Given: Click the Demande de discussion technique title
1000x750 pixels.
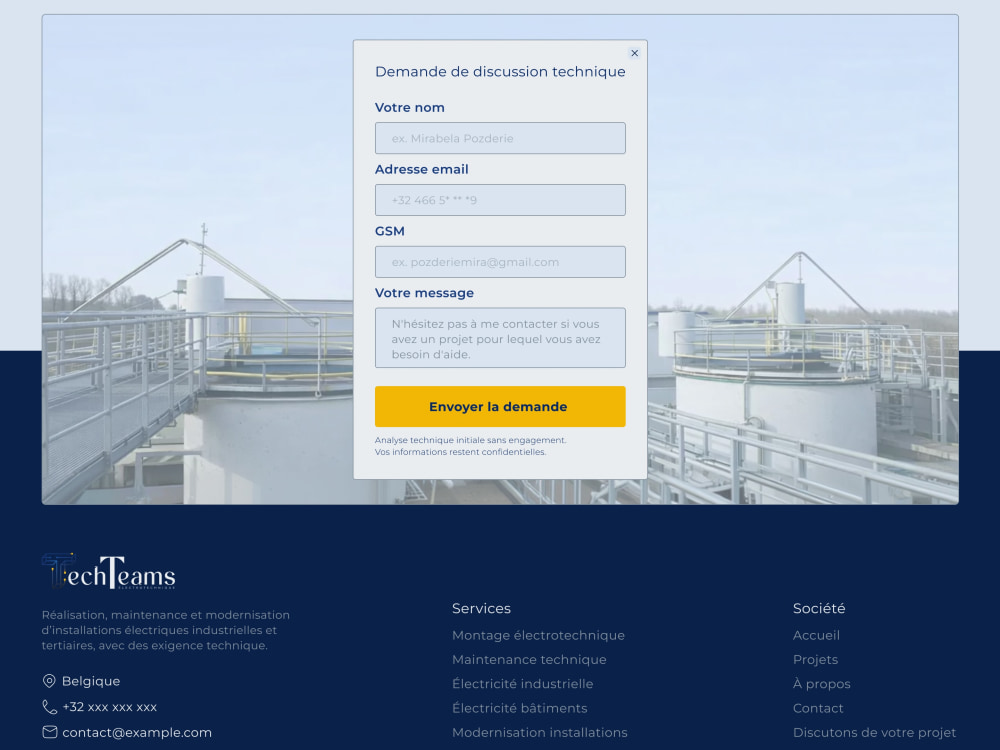Looking at the screenshot, I should point(500,71).
